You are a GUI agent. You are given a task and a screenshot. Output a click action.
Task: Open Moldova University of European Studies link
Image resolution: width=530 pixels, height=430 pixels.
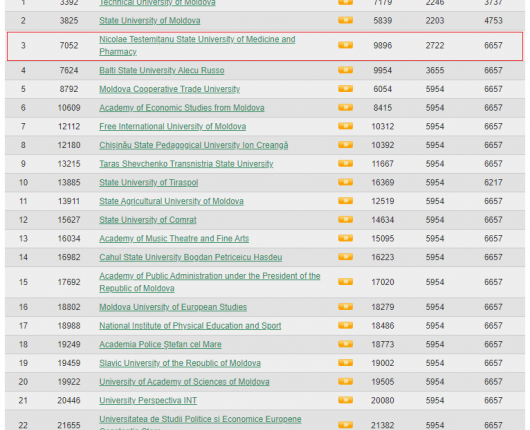[x=173, y=307]
